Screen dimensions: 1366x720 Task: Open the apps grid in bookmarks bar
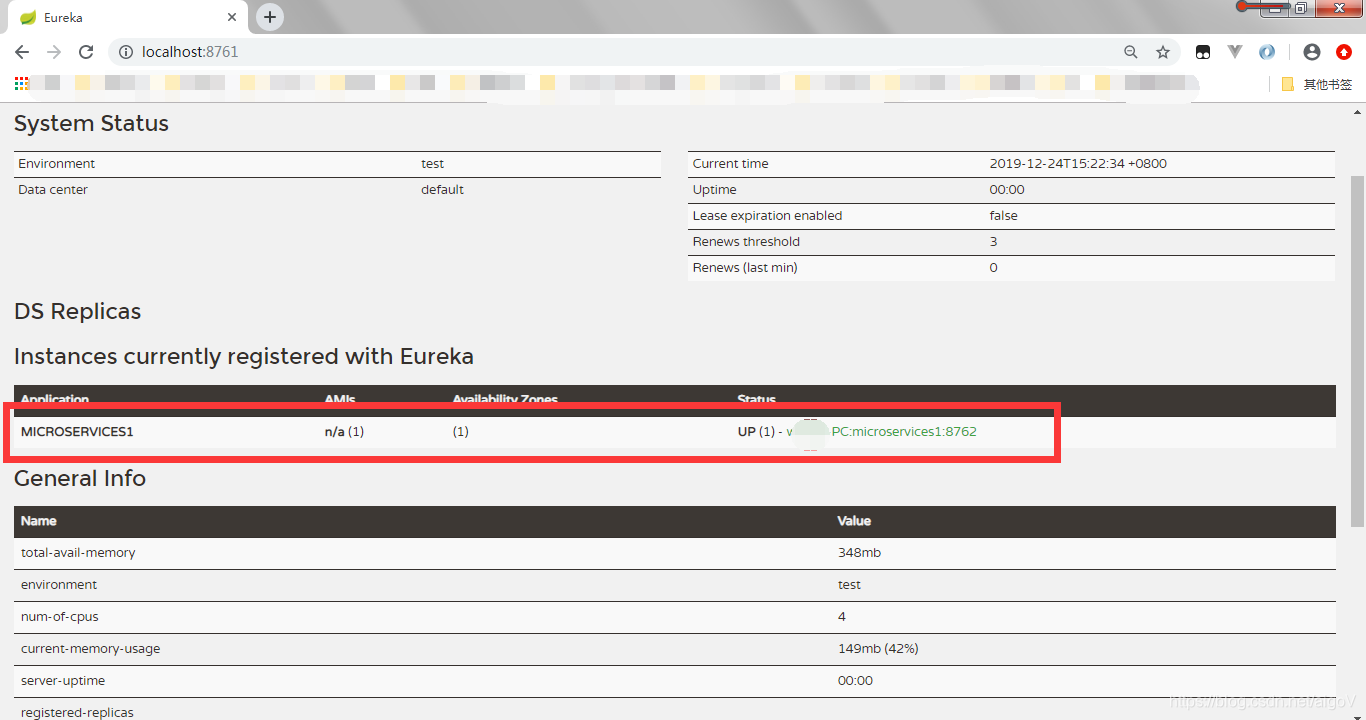point(22,84)
